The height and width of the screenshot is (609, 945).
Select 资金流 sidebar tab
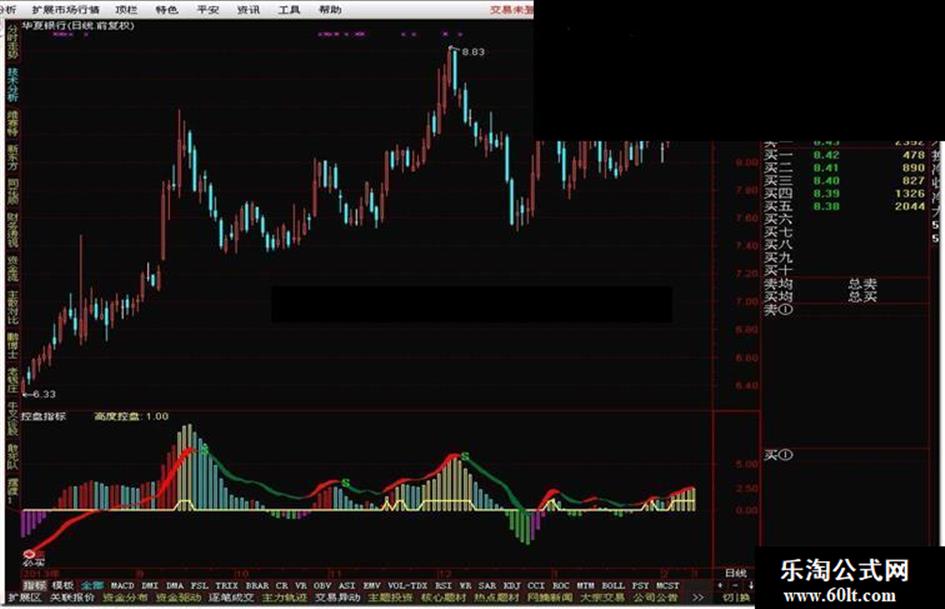click(13, 269)
